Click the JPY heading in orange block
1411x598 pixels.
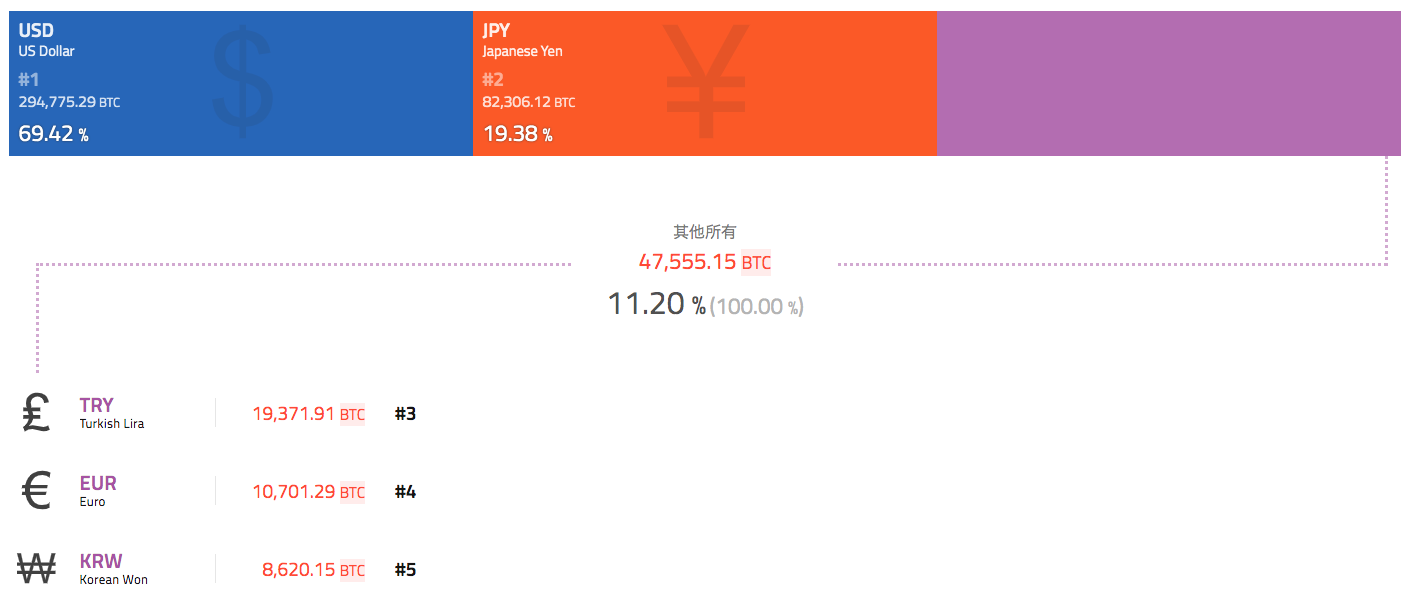pos(496,31)
